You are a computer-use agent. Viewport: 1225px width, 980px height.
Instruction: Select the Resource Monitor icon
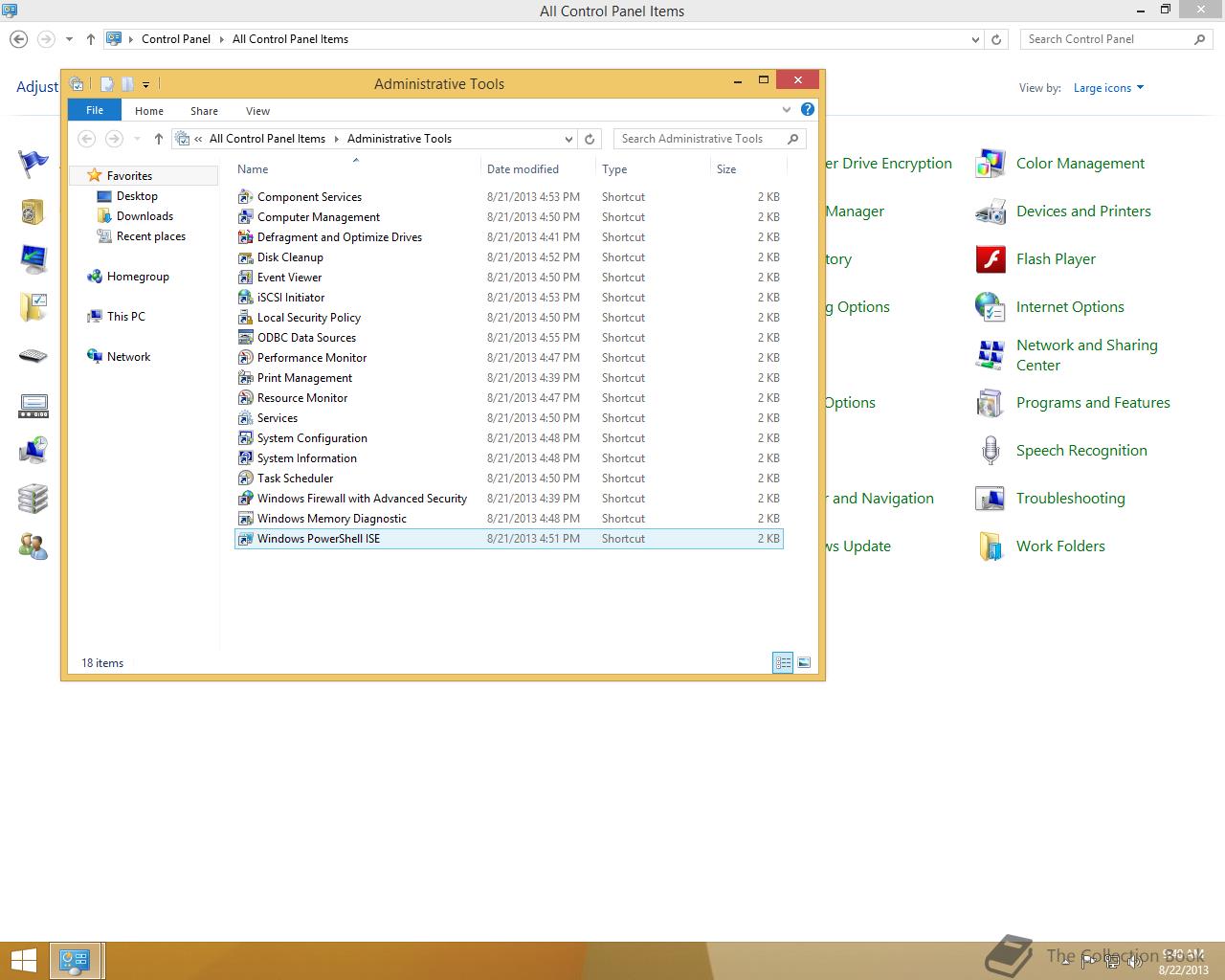(x=246, y=398)
